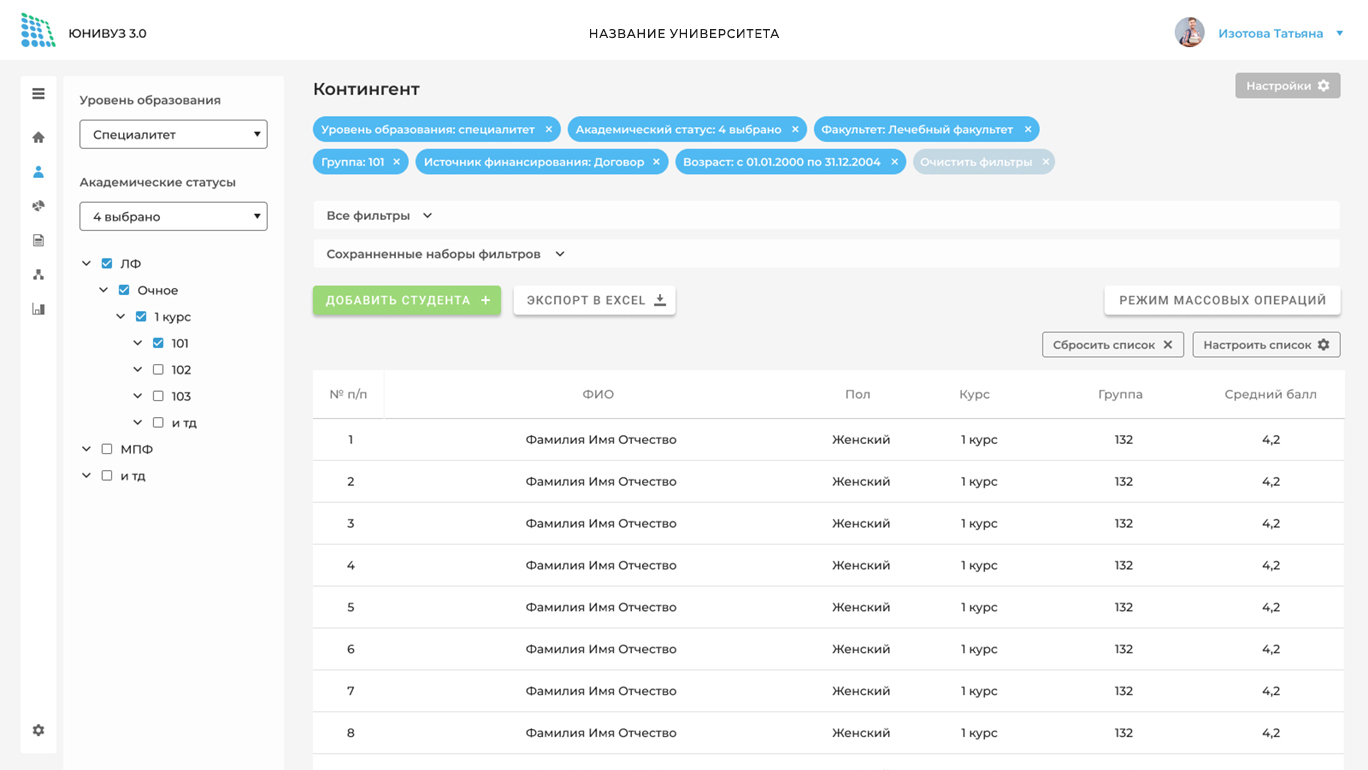Viewport: 1368px width, 770px height.
Task: Open the document sidebar icon
Action: click(x=38, y=240)
